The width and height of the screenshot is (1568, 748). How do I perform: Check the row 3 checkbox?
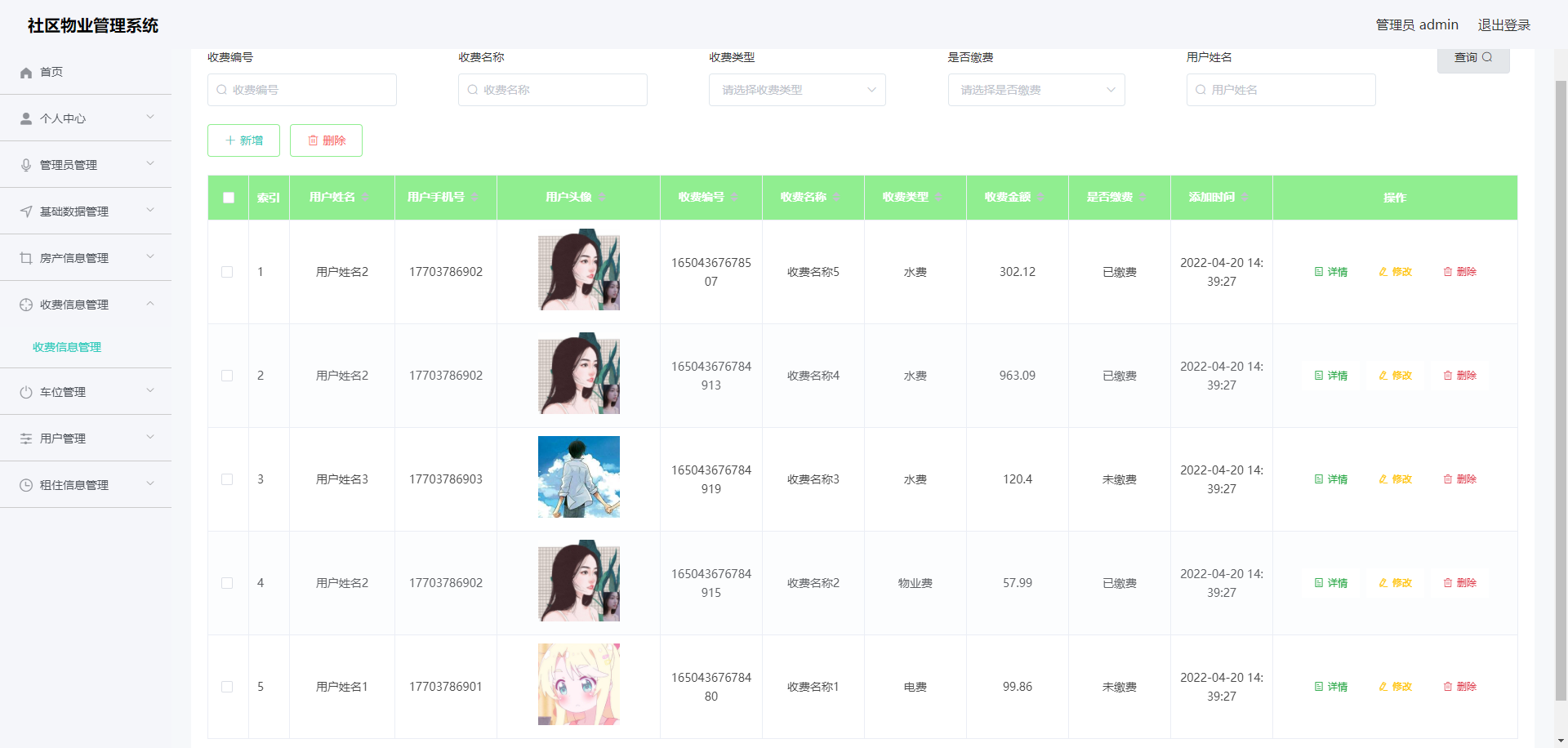click(227, 479)
